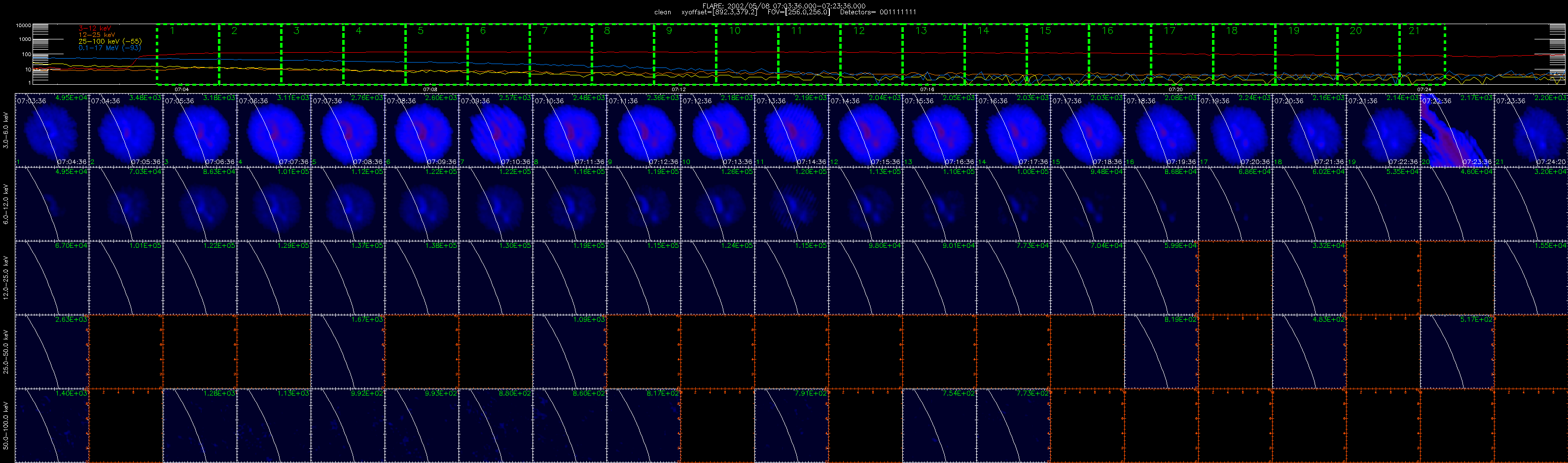The width and height of the screenshot is (1568, 463).
Task: Open the streaked 3.0-6.0 keV image at 07:22:36
Action: [1457, 130]
